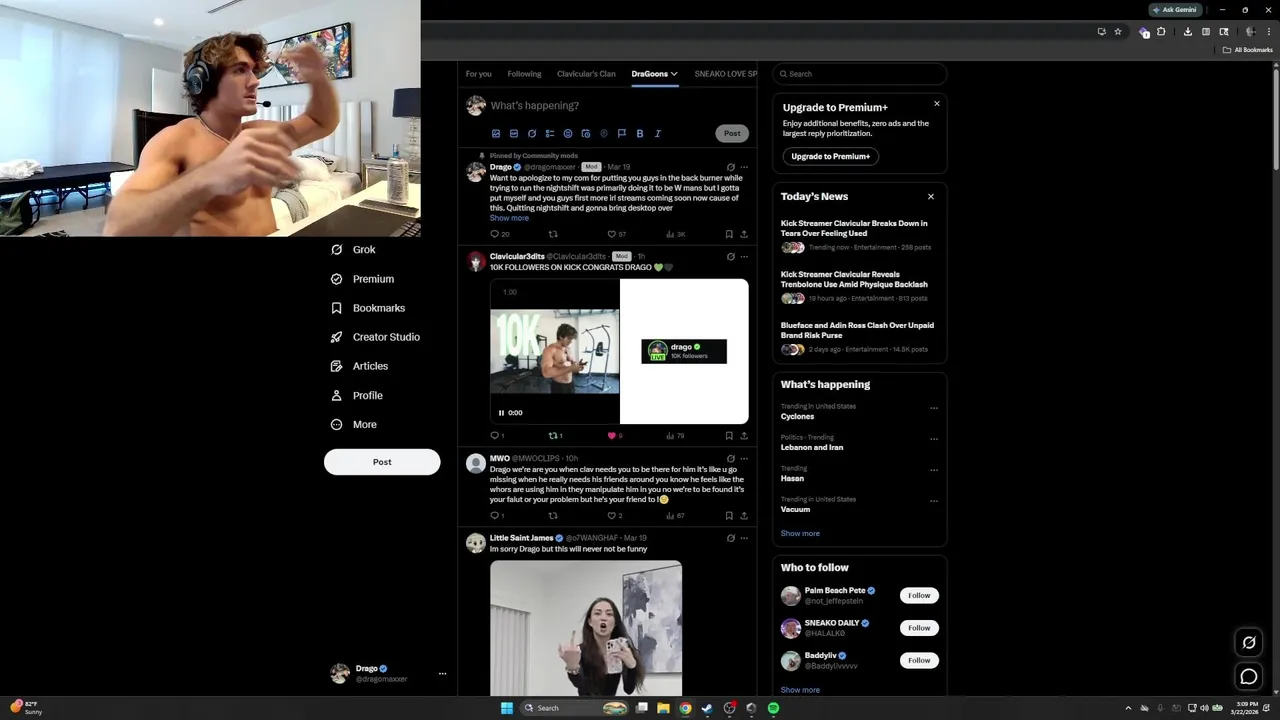1280x720 pixels.
Task: Expand the DraGoons tab dropdown chevron
Action: 674,74
